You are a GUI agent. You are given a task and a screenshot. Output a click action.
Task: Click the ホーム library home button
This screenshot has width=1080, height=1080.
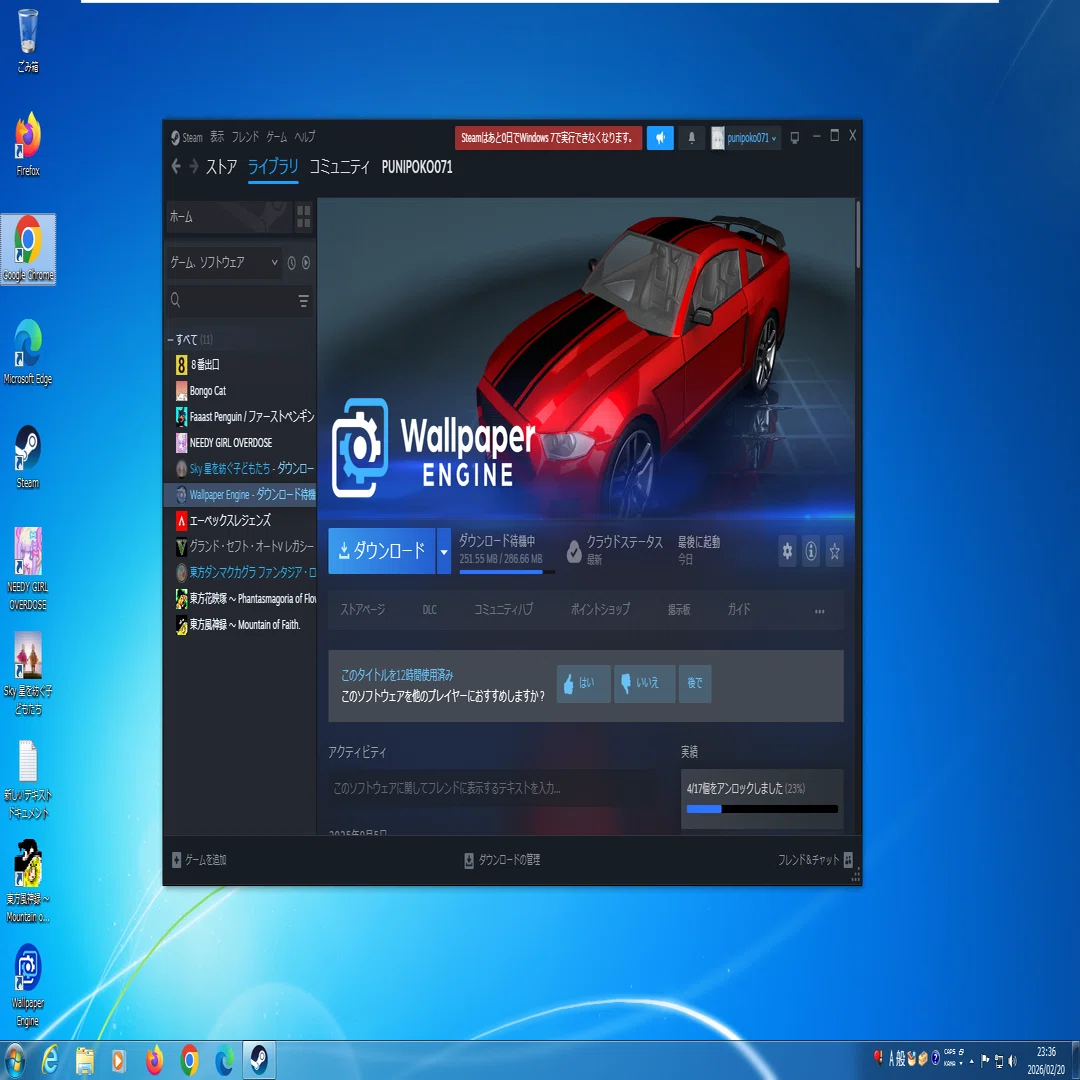(229, 216)
